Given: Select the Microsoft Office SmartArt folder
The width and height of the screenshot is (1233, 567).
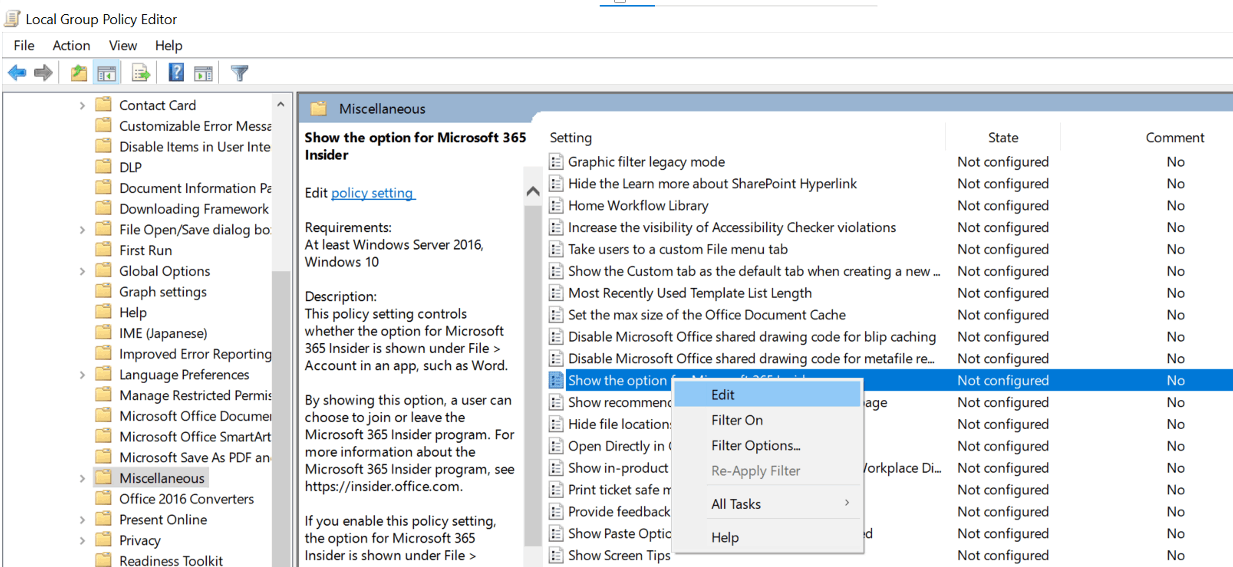Looking at the screenshot, I should (195, 437).
